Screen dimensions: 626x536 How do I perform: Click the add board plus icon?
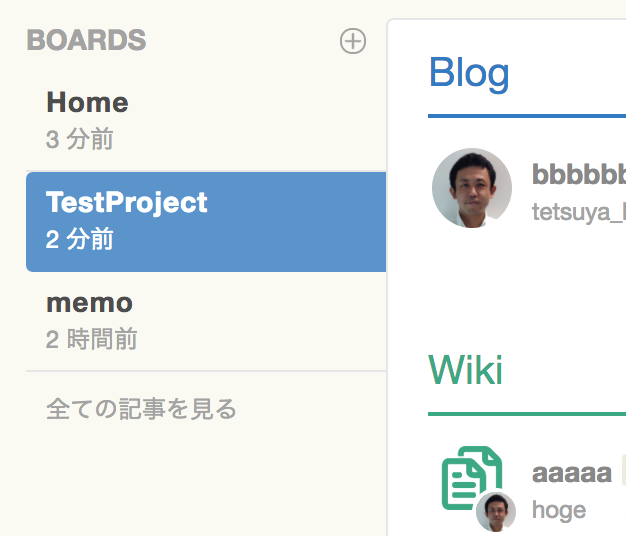click(x=353, y=41)
